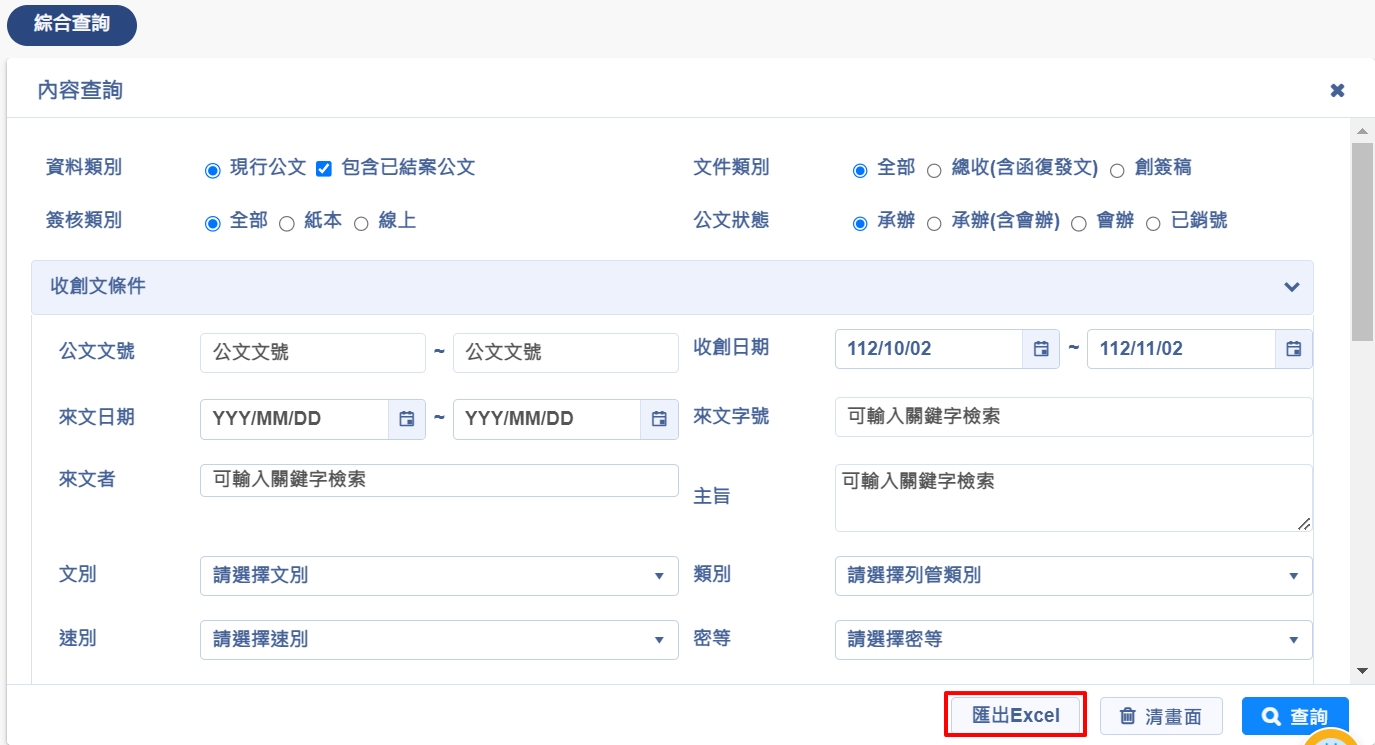Click the 收創日期 end field 112/11/02
The width and height of the screenshot is (1375, 745).
(1181, 349)
